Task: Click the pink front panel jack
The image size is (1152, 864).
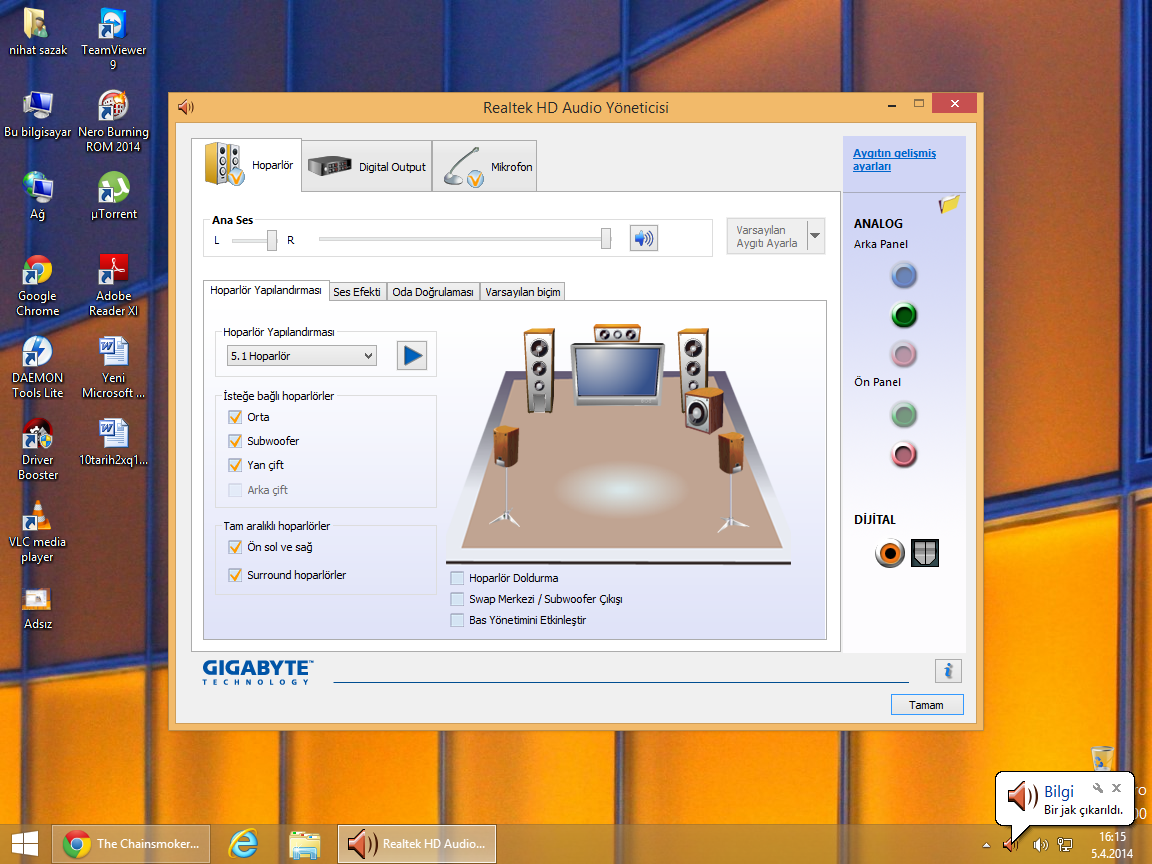Action: [x=904, y=455]
